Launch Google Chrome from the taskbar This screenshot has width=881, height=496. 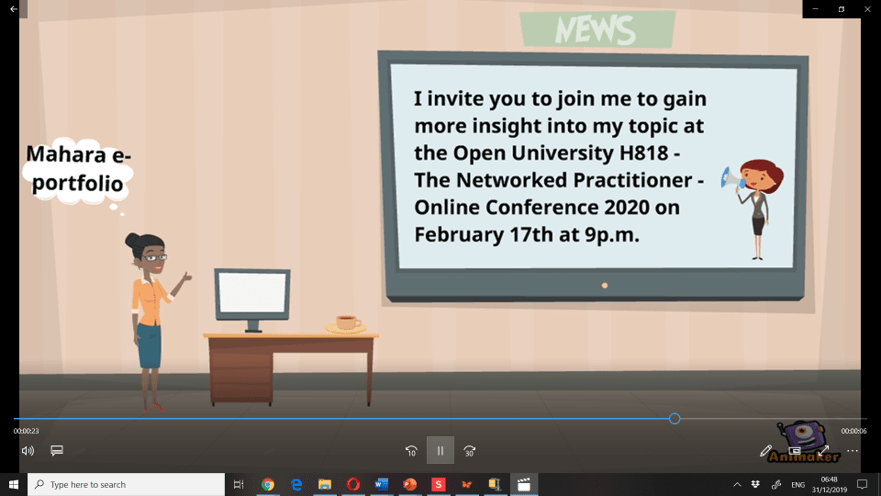pos(268,484)
